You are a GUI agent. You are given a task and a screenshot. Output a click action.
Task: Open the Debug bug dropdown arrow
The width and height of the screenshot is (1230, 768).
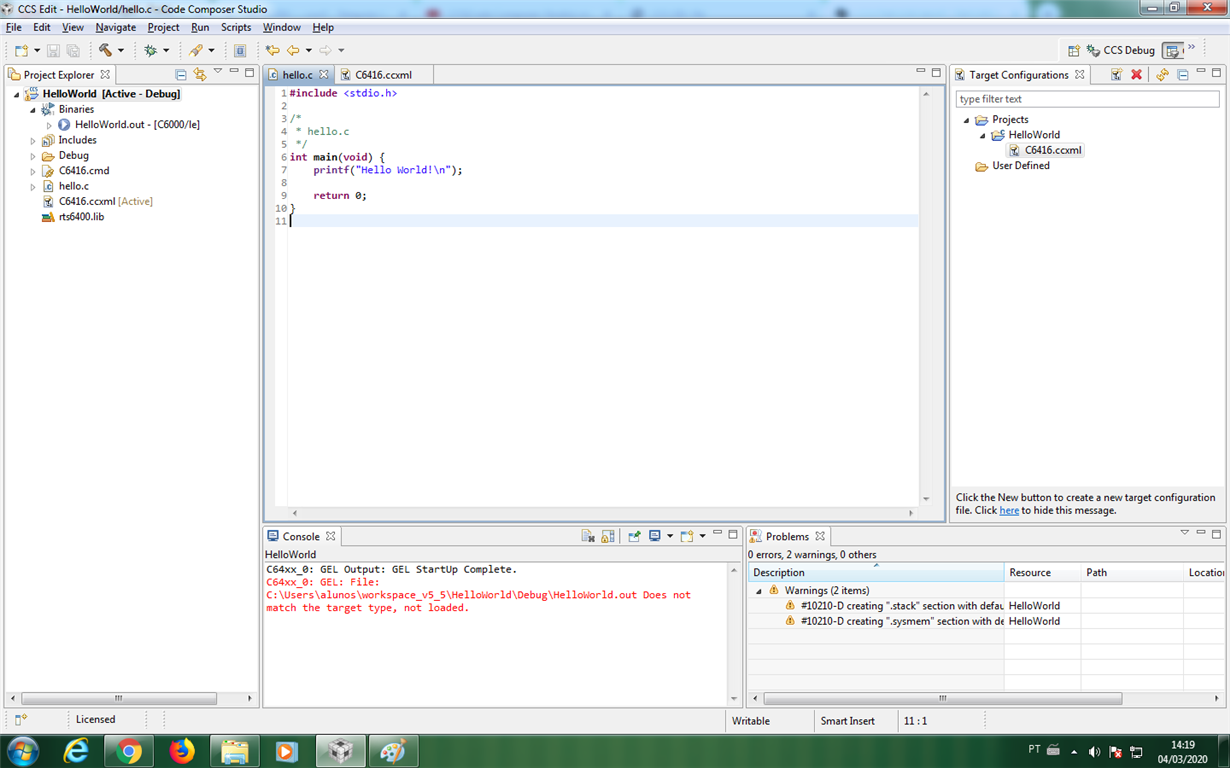click(x=166, y=50)
